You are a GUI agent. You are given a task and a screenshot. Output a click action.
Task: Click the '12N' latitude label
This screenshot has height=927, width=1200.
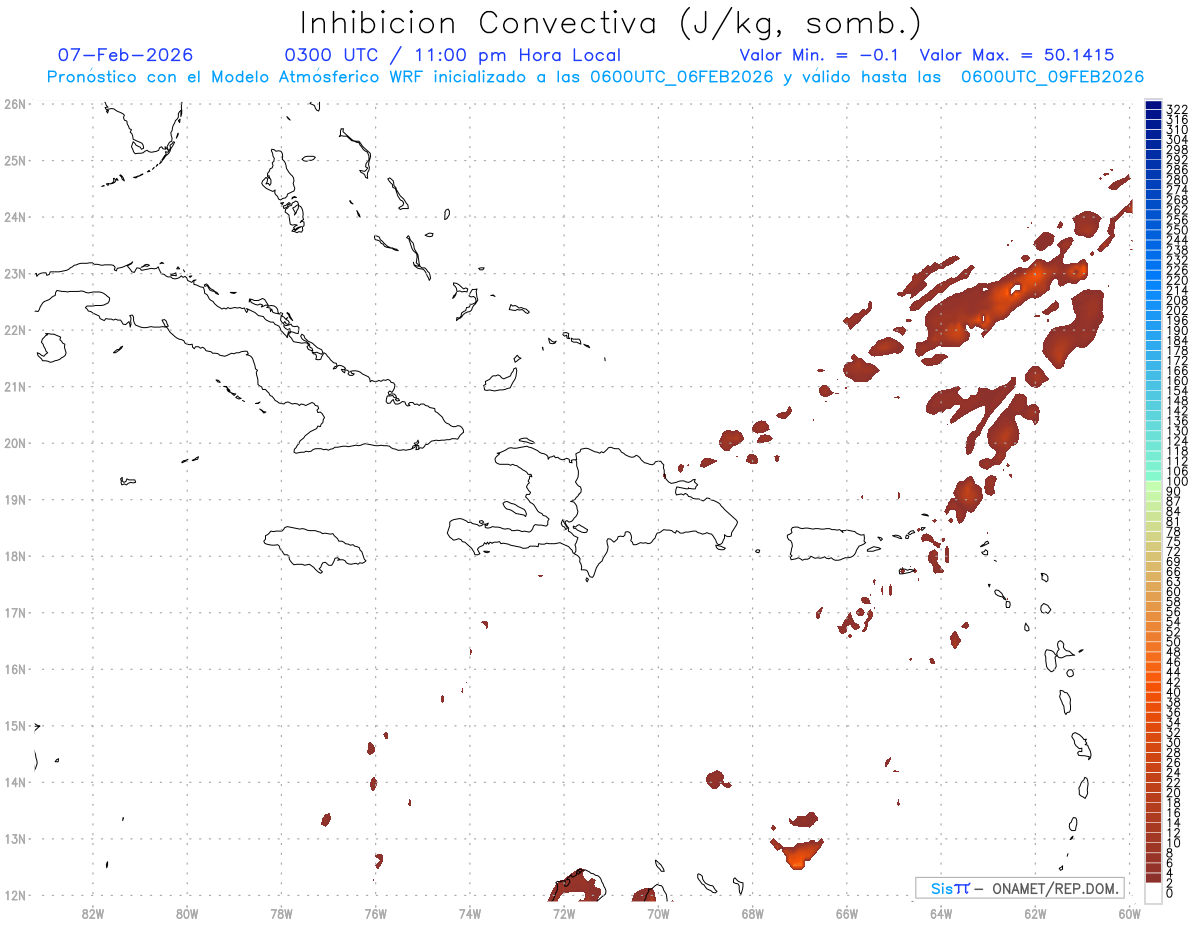click(15, 895)
